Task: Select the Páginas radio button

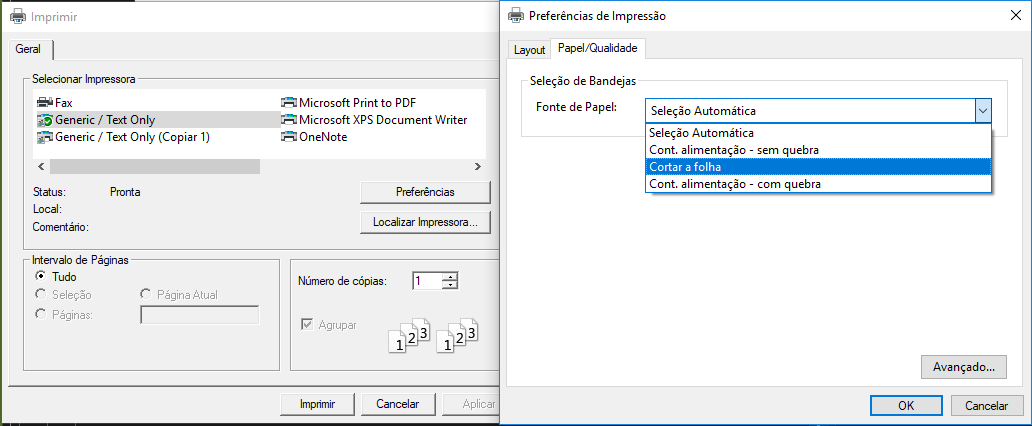Action: [x=41, y=315]
